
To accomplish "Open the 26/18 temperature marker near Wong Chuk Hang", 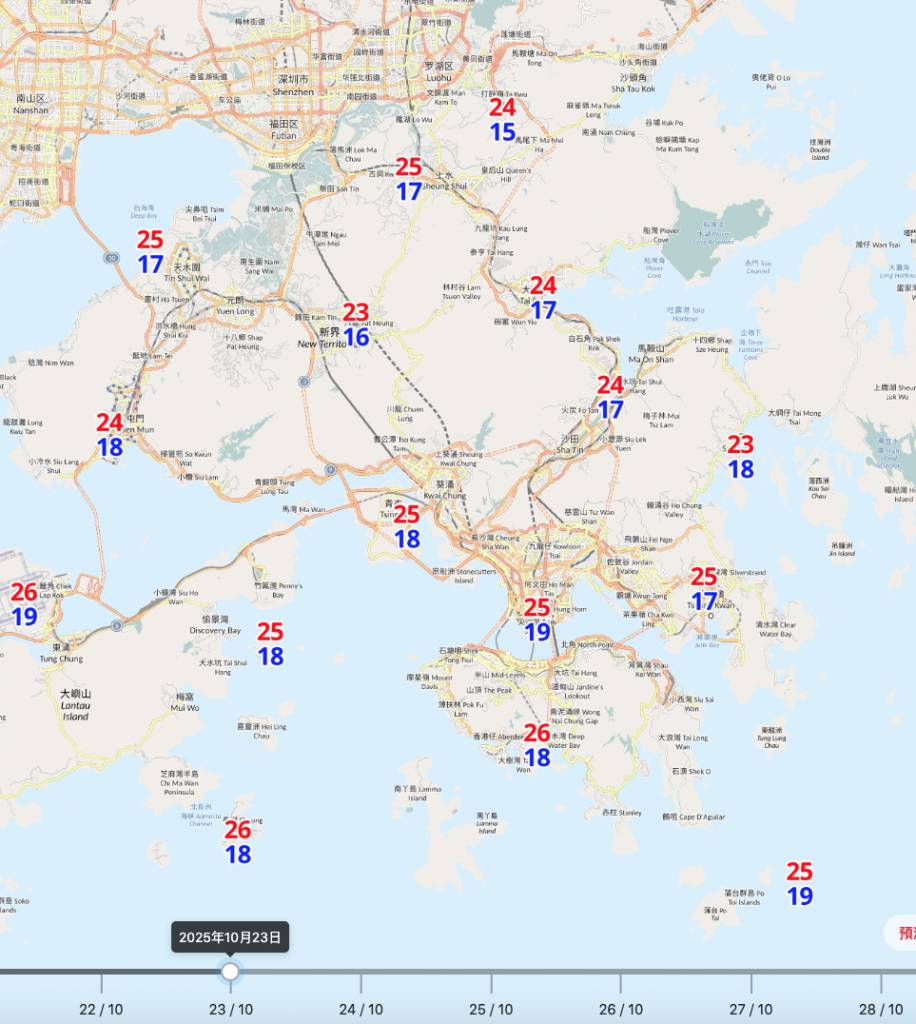I will (537, 746).
